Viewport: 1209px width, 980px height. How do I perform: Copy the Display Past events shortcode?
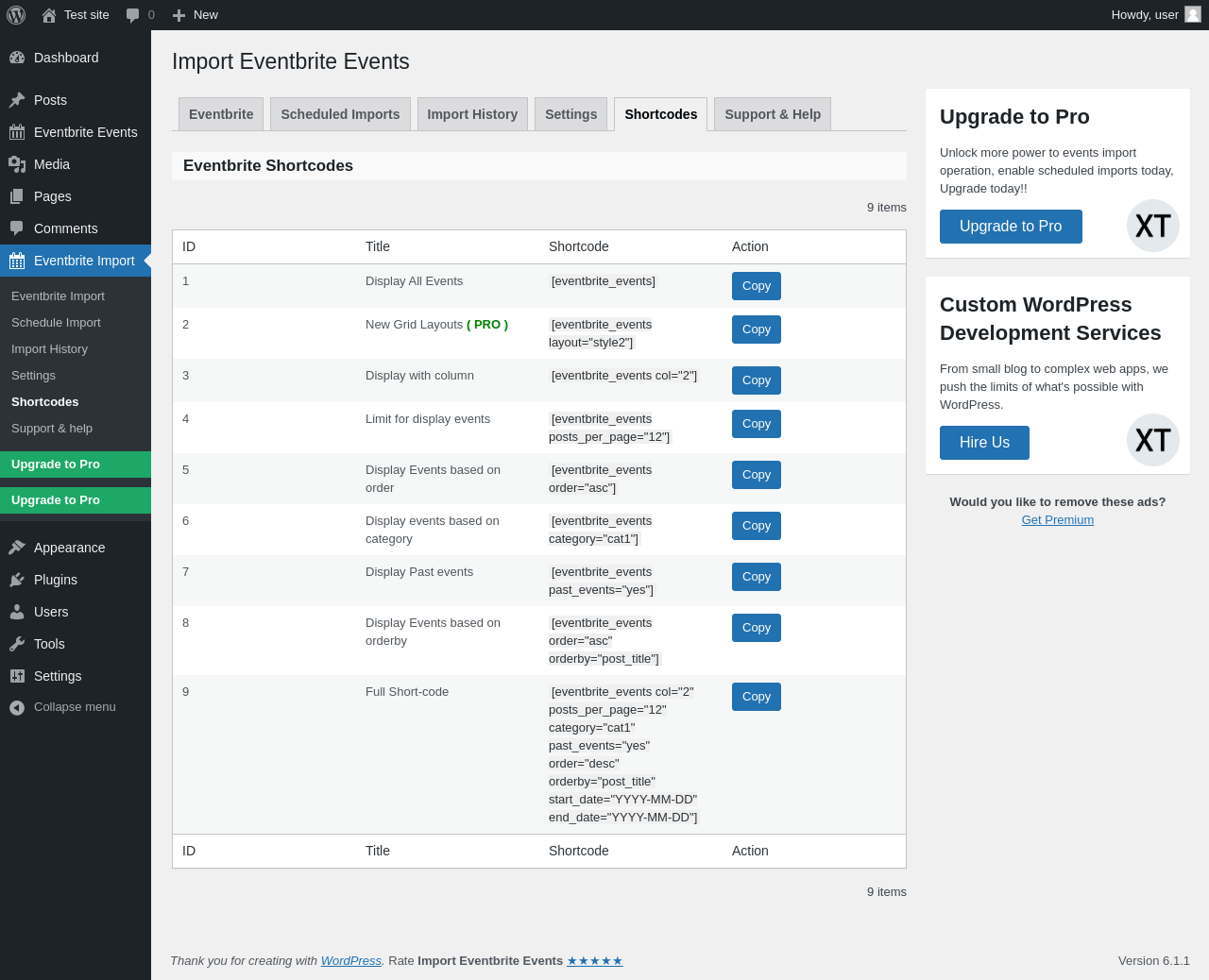tap(757, 577)
